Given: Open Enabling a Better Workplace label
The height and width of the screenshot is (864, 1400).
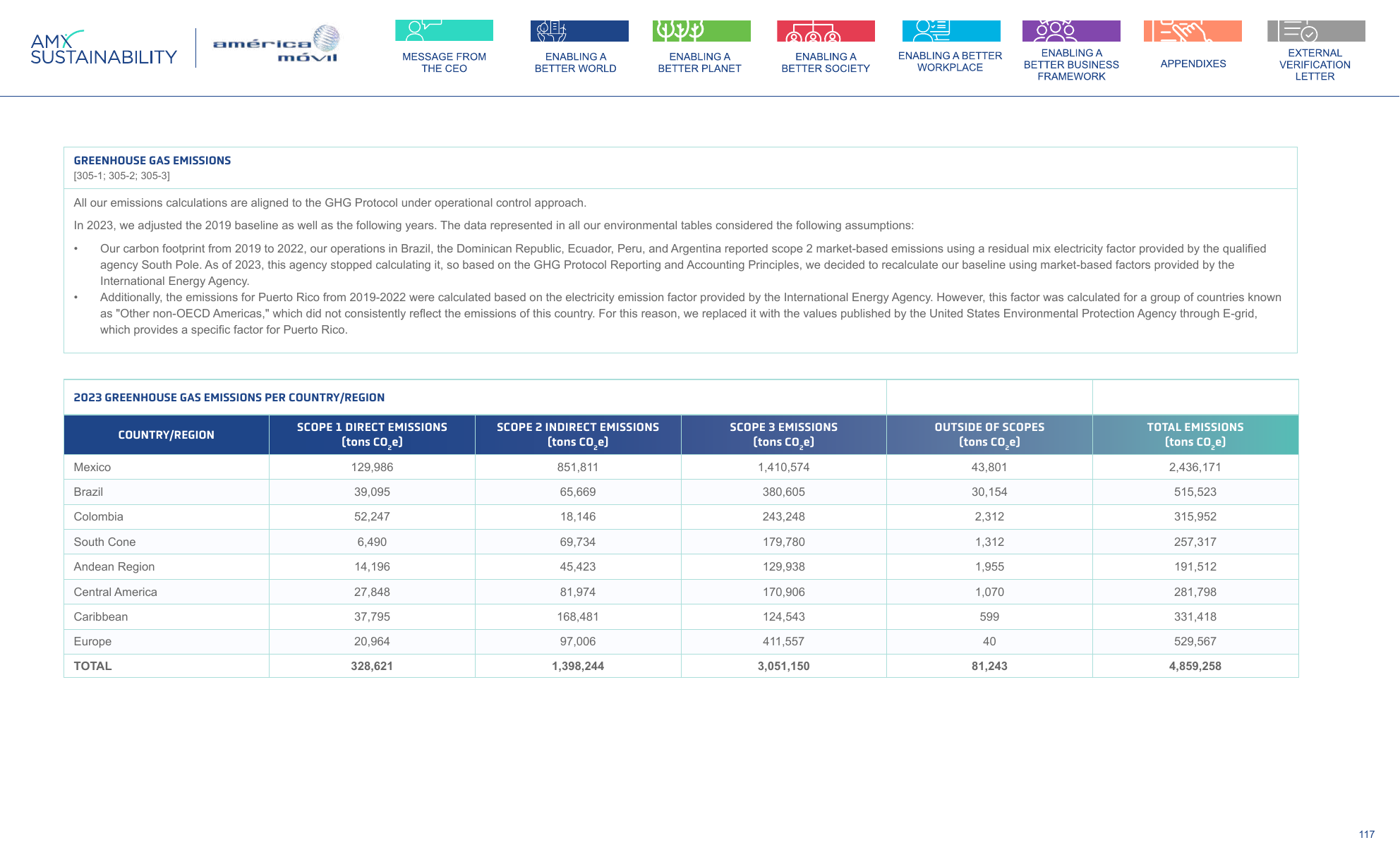Looking at the screenshot, I should [x=950, y=61].
